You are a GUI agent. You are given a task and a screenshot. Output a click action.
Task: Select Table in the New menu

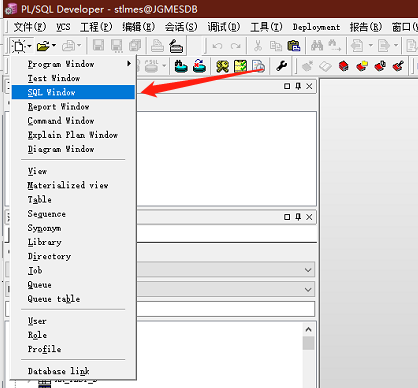click(x=73, y=199)
